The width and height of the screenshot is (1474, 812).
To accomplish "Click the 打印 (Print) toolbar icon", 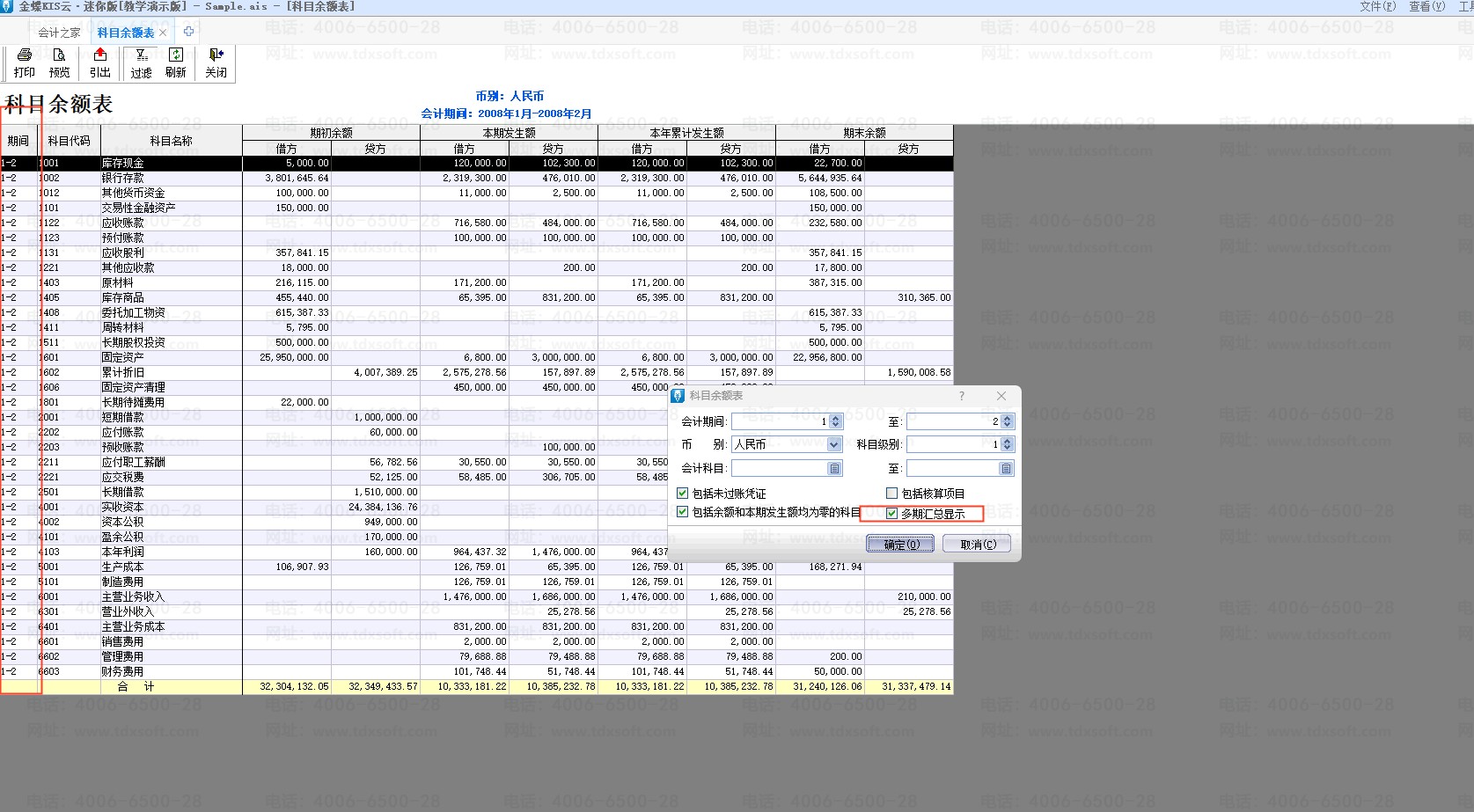I will point(25,62).
